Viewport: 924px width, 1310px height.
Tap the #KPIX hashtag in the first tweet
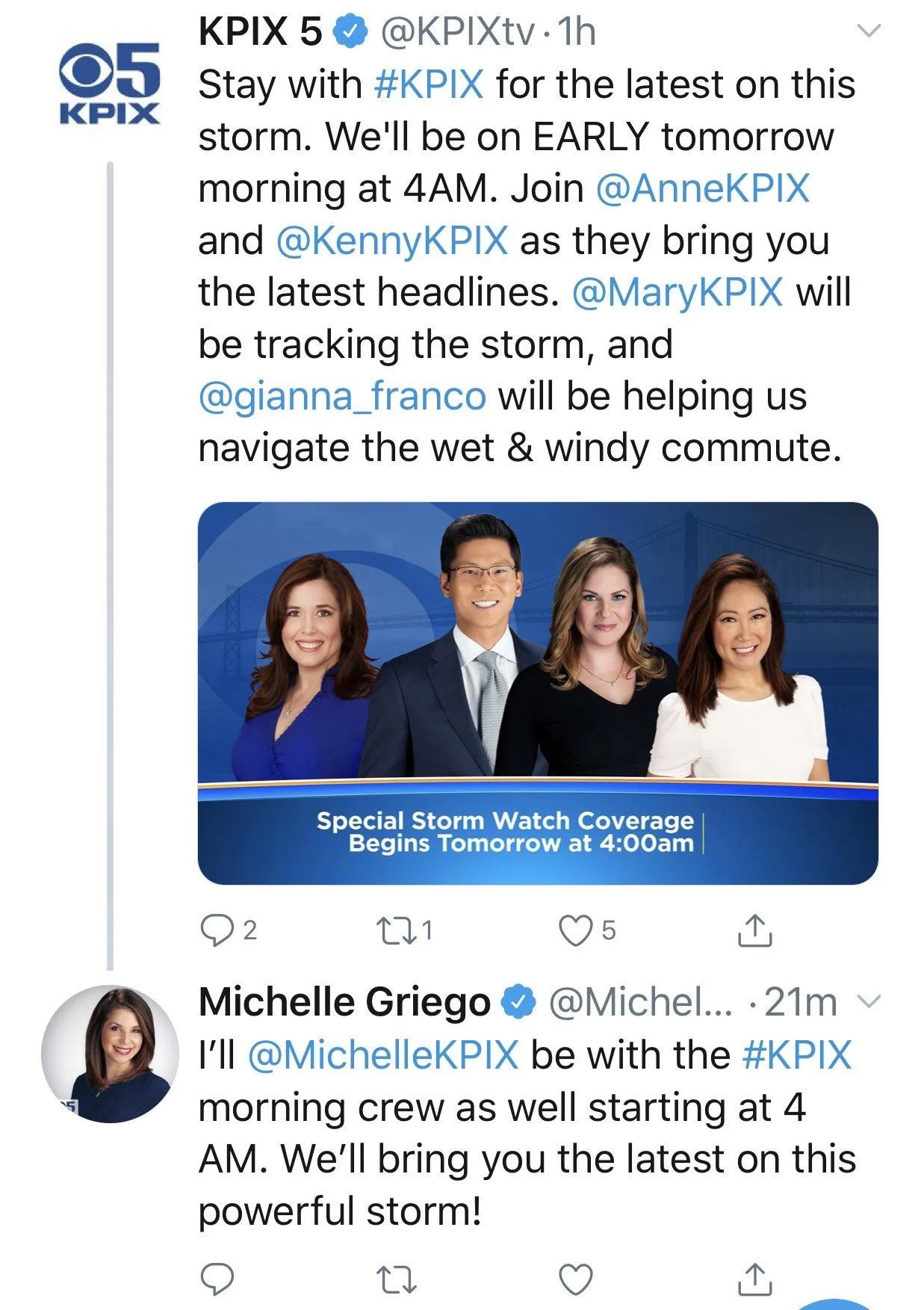point(429,84)
